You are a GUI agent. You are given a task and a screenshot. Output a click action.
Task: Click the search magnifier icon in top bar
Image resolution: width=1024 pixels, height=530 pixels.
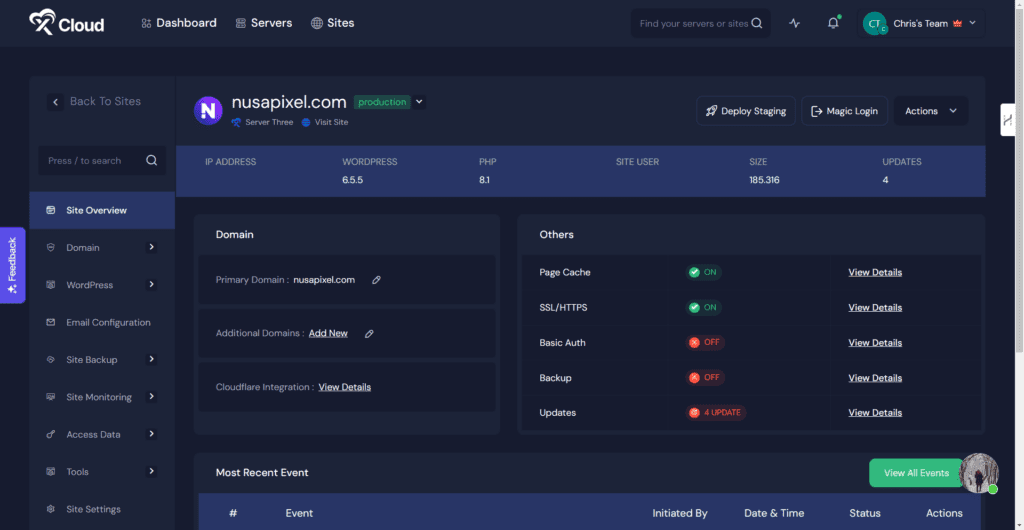(758, 23)
